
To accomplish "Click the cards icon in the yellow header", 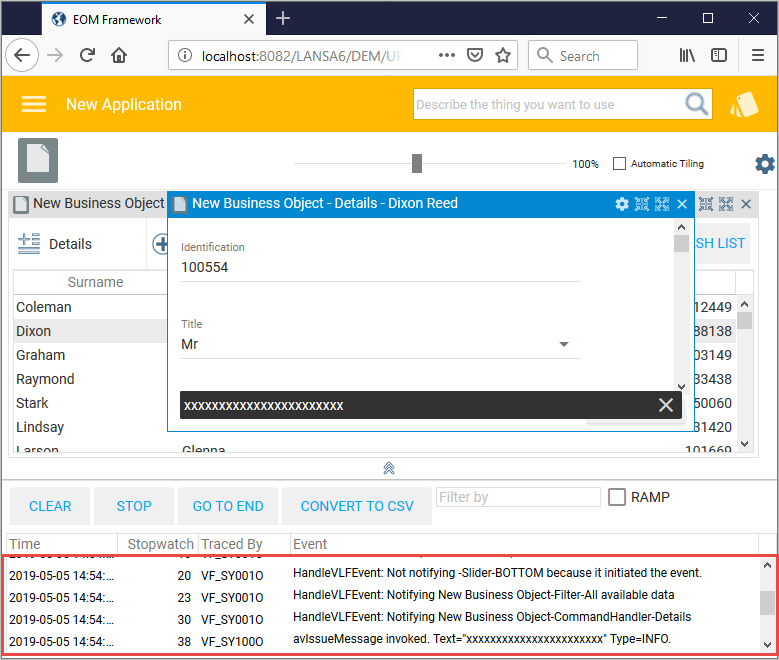I will (744, 104).
